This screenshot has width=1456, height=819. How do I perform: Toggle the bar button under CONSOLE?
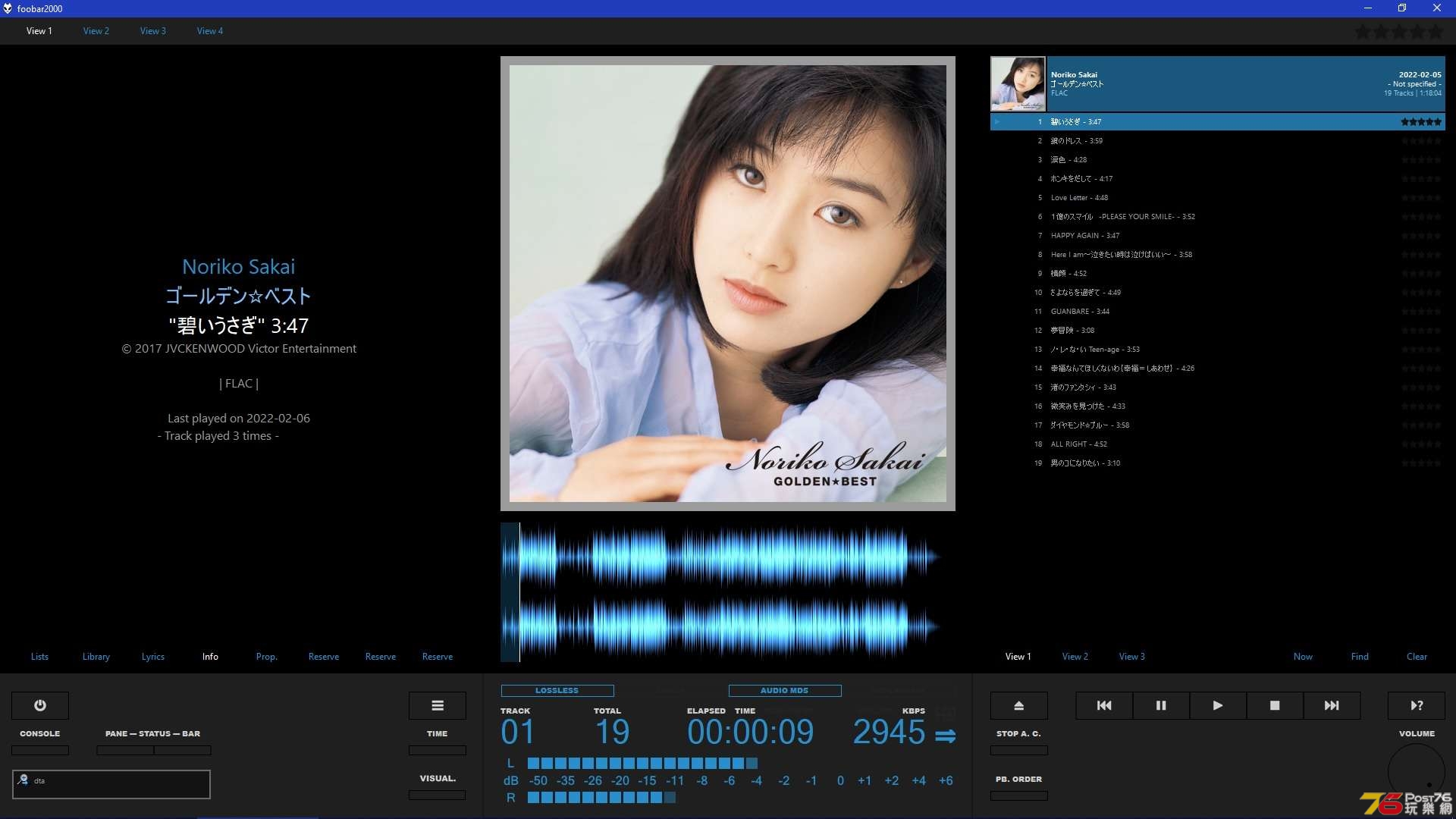tap(40, 750)
